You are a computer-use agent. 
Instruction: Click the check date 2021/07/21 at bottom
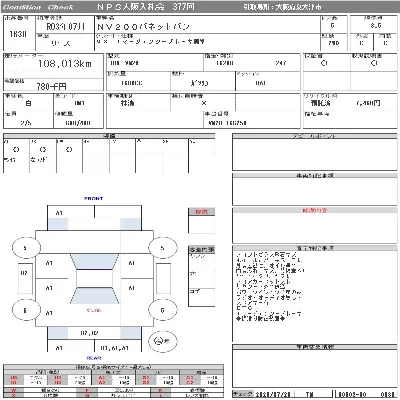point(273,394)
